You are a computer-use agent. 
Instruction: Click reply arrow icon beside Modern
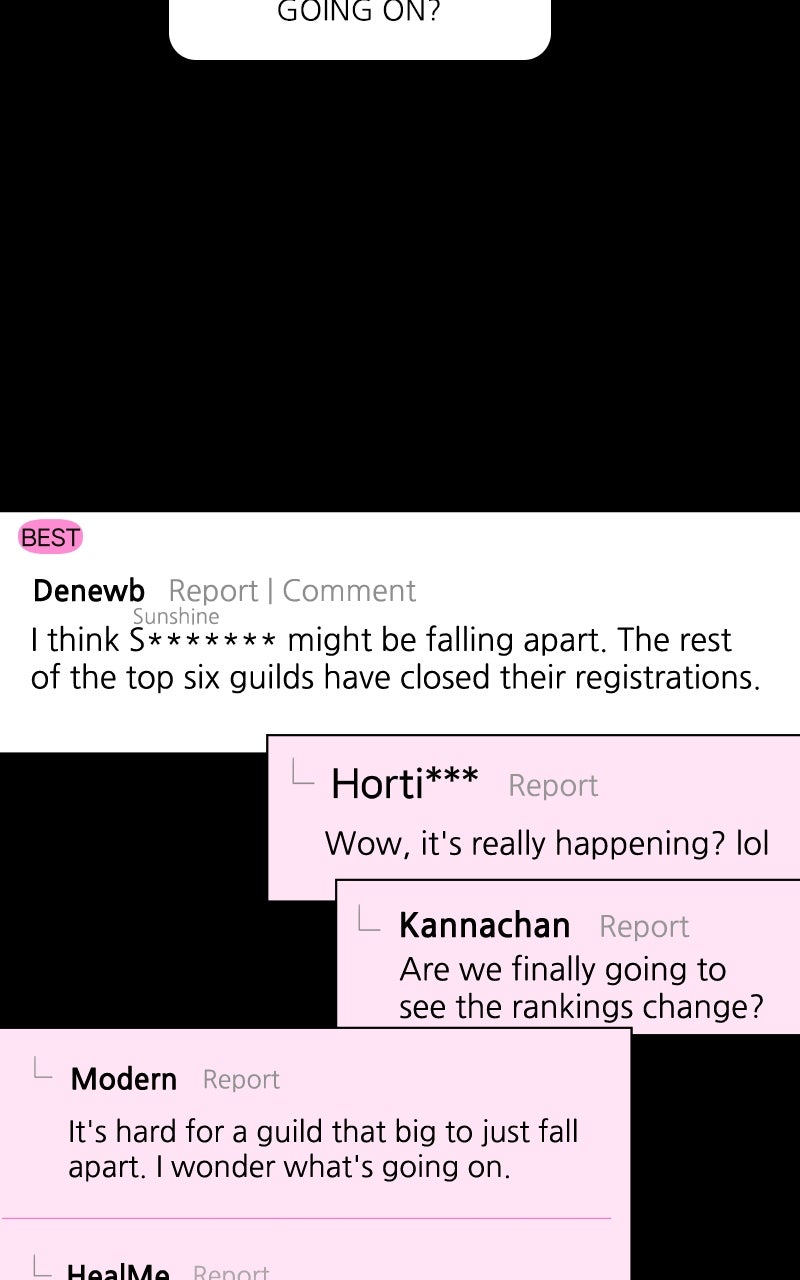(41, 1067)
